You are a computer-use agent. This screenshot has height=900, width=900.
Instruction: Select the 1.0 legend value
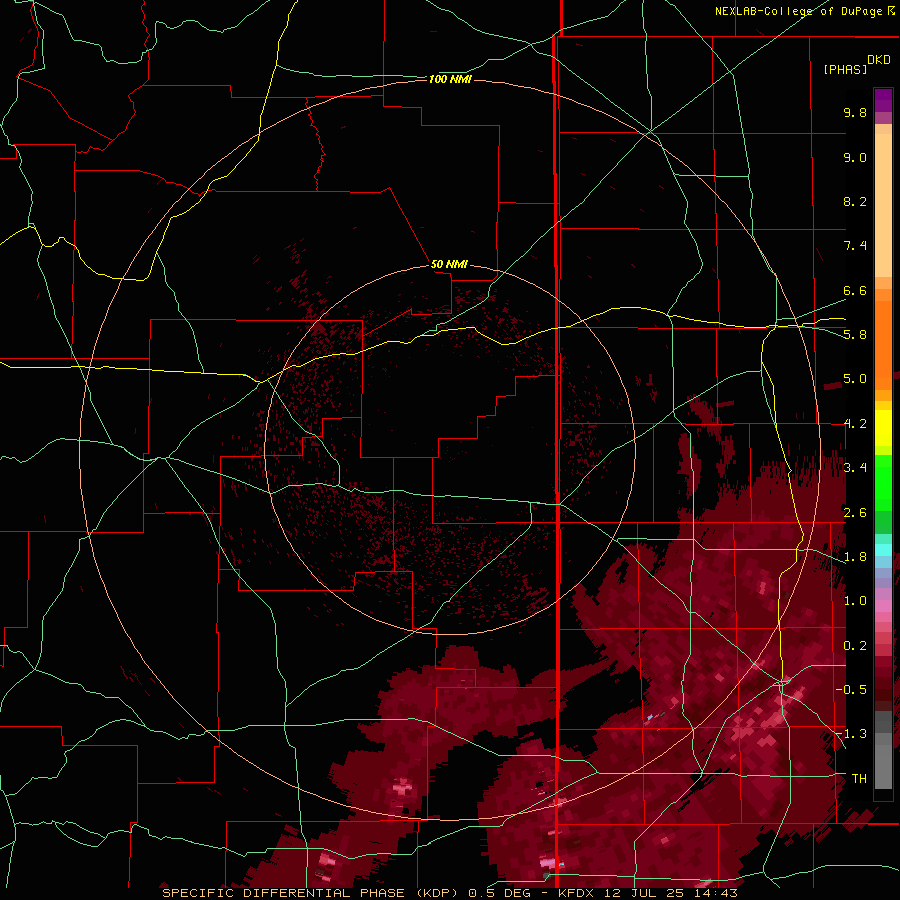(x=855, y=601)
